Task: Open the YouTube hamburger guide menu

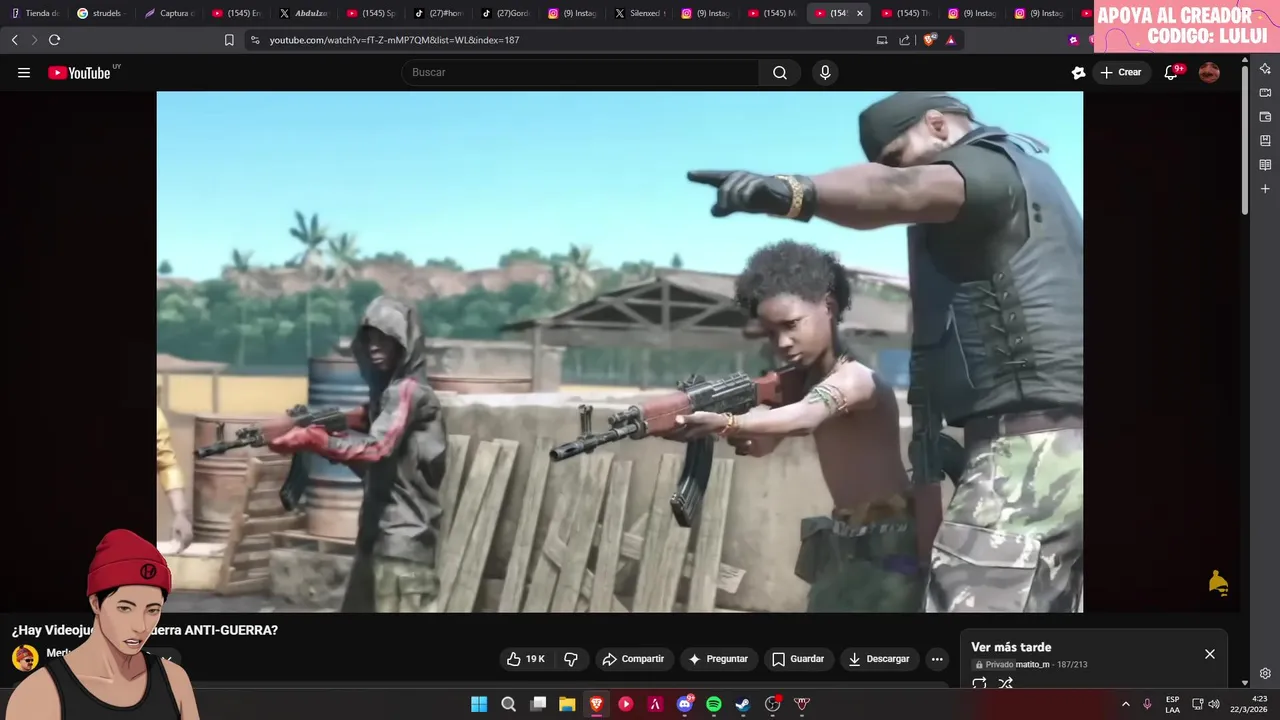Action: point(24,72)
